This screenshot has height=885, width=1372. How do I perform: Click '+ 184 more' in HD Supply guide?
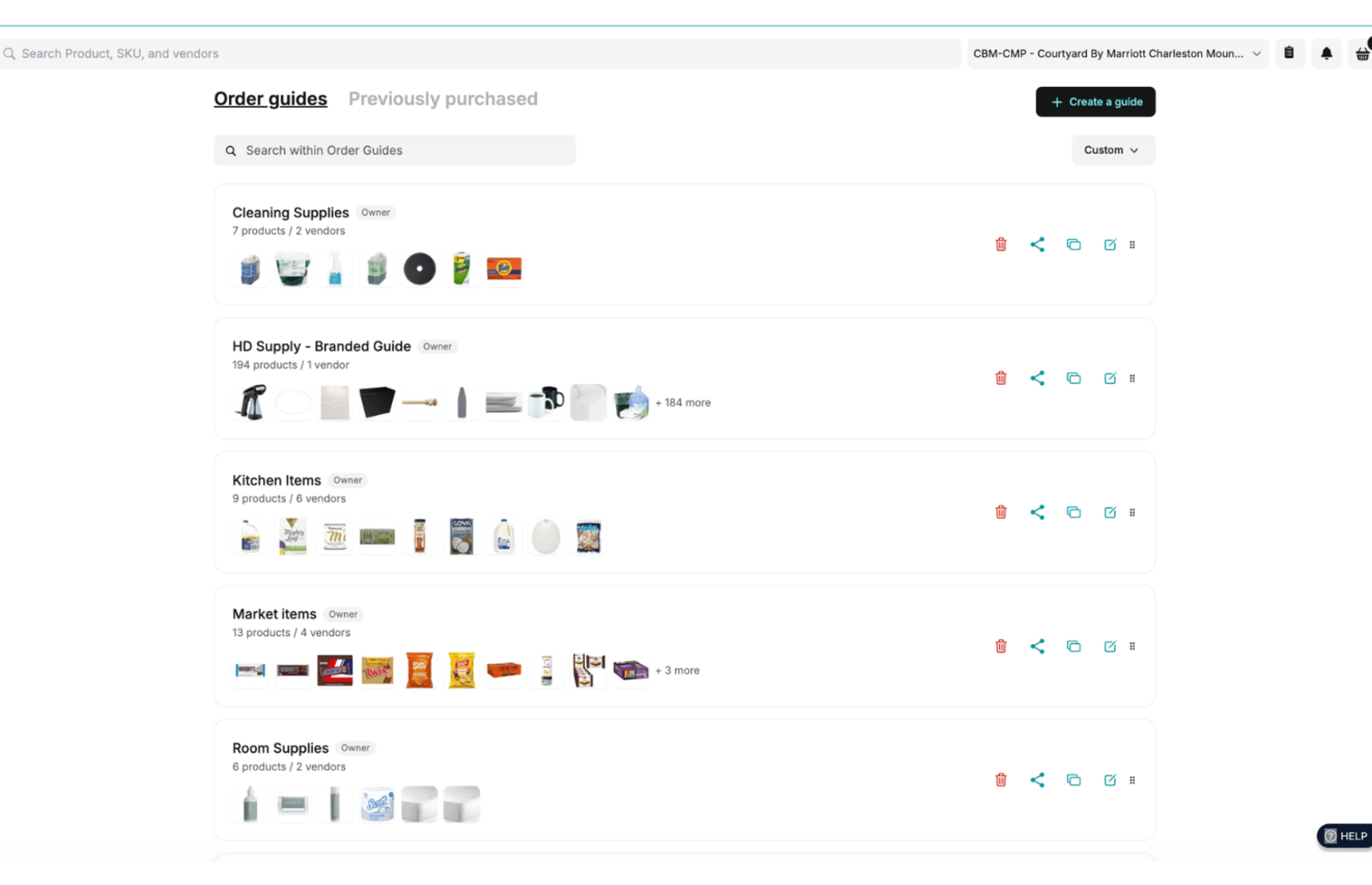683,403
